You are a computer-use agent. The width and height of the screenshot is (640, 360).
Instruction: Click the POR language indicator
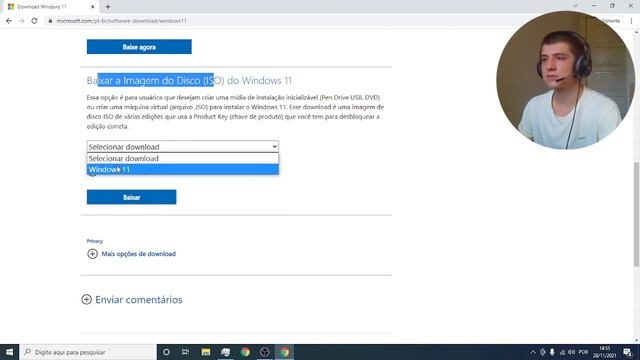click(583, 352)
